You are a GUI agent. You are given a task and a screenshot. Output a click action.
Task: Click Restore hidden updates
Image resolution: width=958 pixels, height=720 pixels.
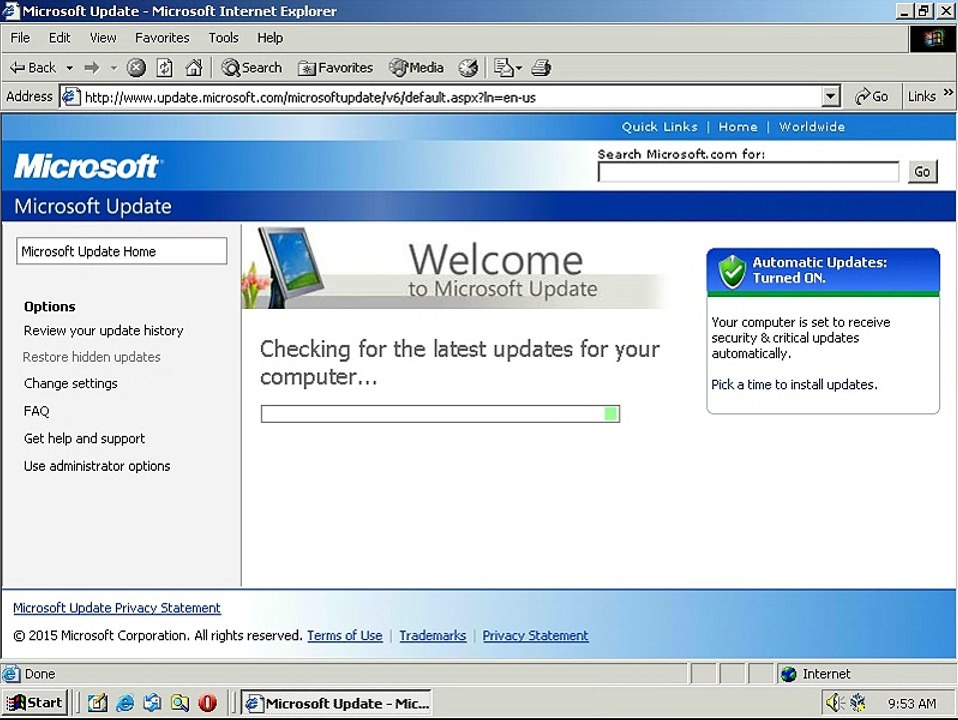tap(92, 357)
